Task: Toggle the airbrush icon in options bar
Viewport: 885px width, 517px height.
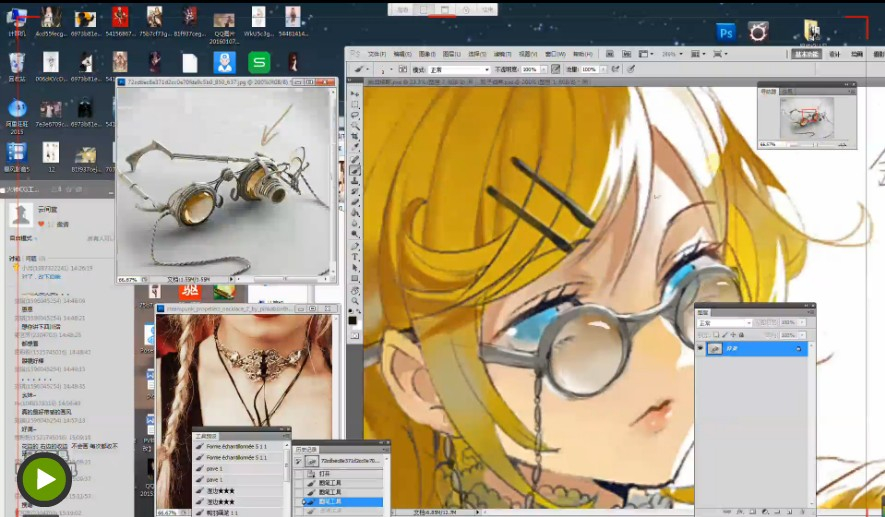Action: click(x=616, y=69)
